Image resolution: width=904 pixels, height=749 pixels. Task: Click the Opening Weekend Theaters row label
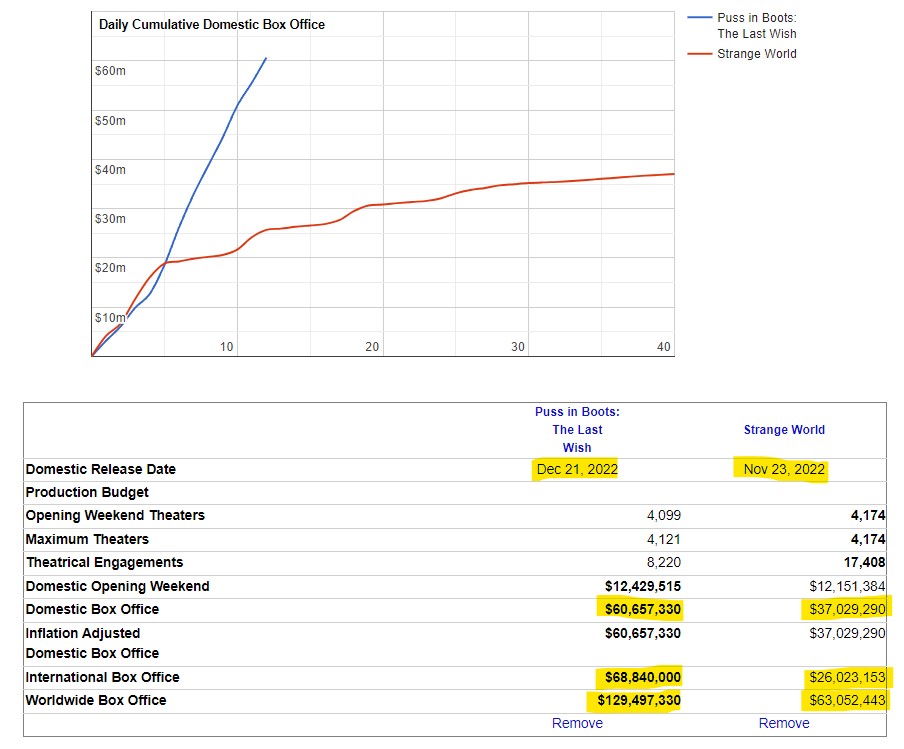coord(115,515)
